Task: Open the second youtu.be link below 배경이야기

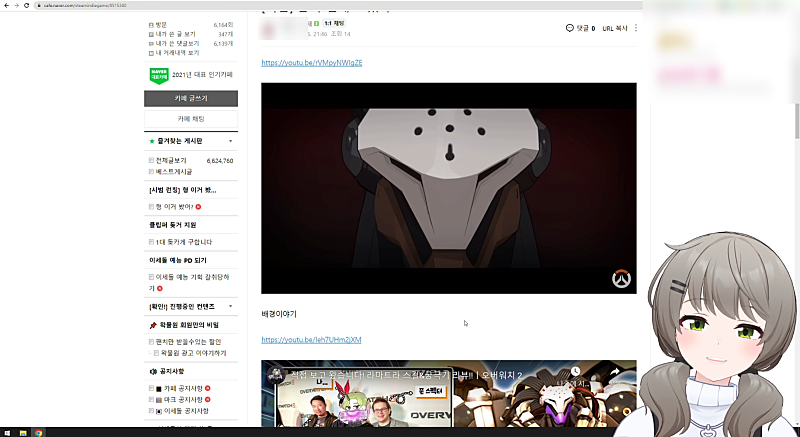Action: 311,340
